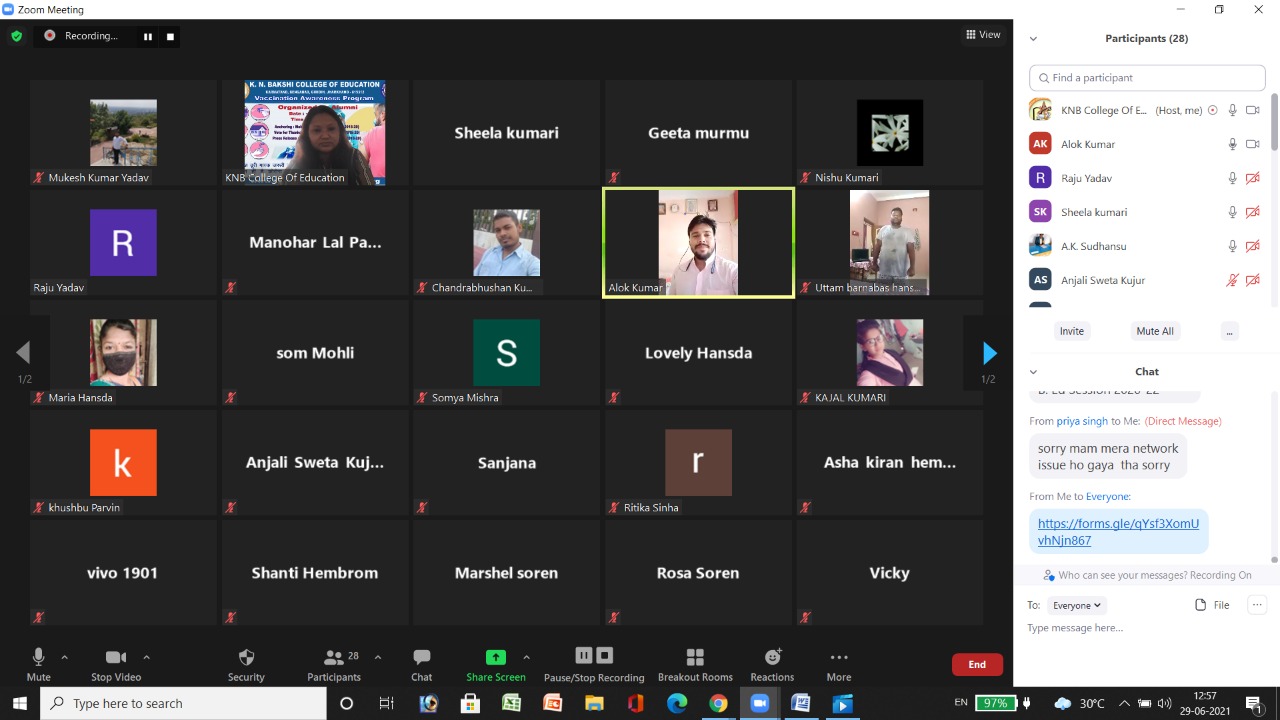The height and width of the screenshot is (720, 1280).
Task: Toggle Alok Kumar's microphone in participant list
Action: [1233, 144]
